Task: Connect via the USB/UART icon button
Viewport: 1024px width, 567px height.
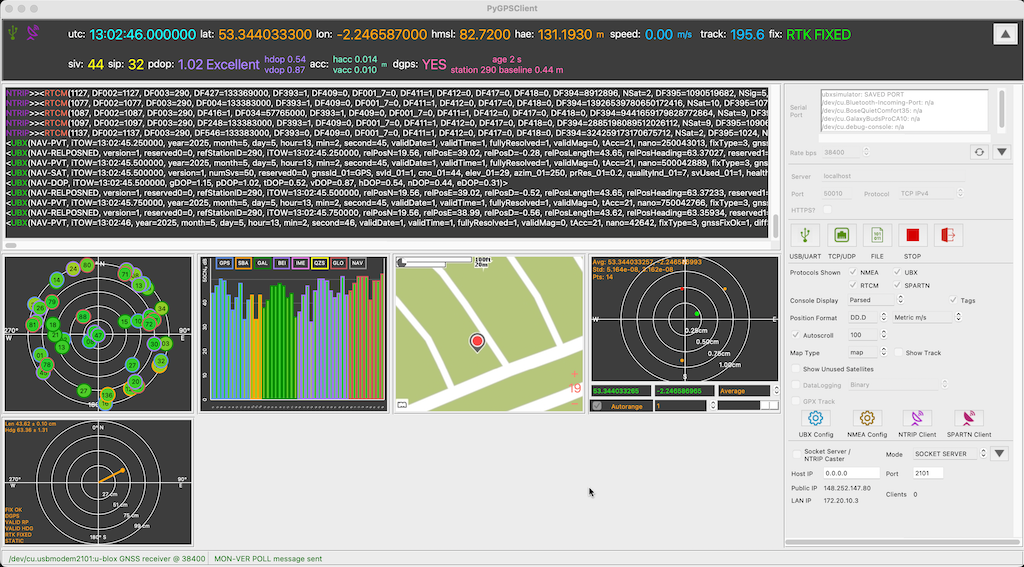Action: click(805, 235)
